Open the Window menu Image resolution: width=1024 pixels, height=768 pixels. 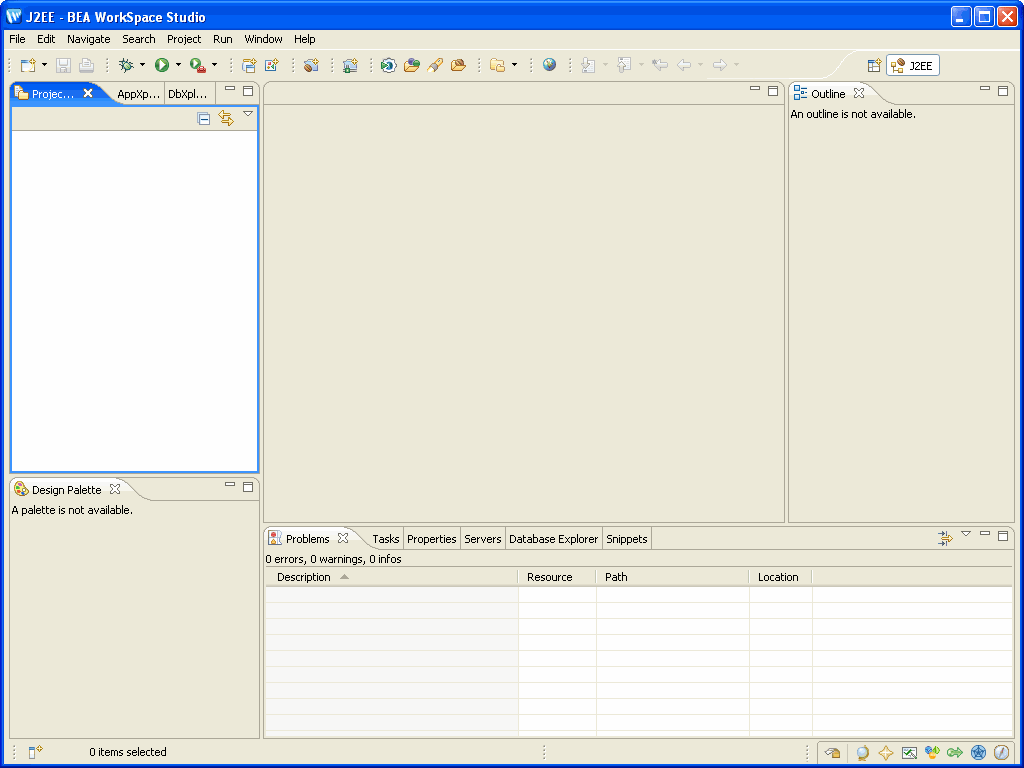pos(263,39)
